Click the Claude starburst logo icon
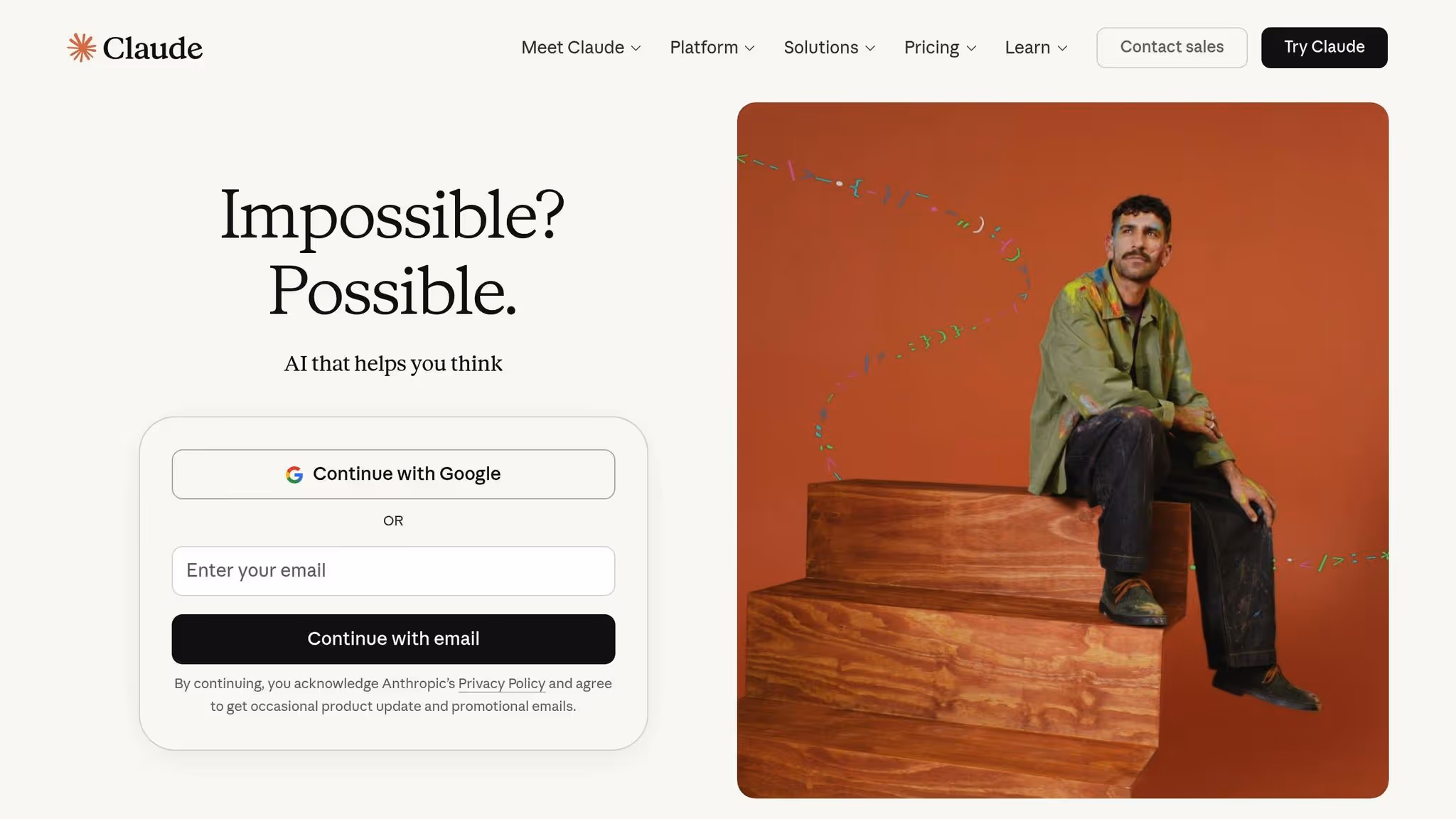1456x819 pixels. (82, 48)
